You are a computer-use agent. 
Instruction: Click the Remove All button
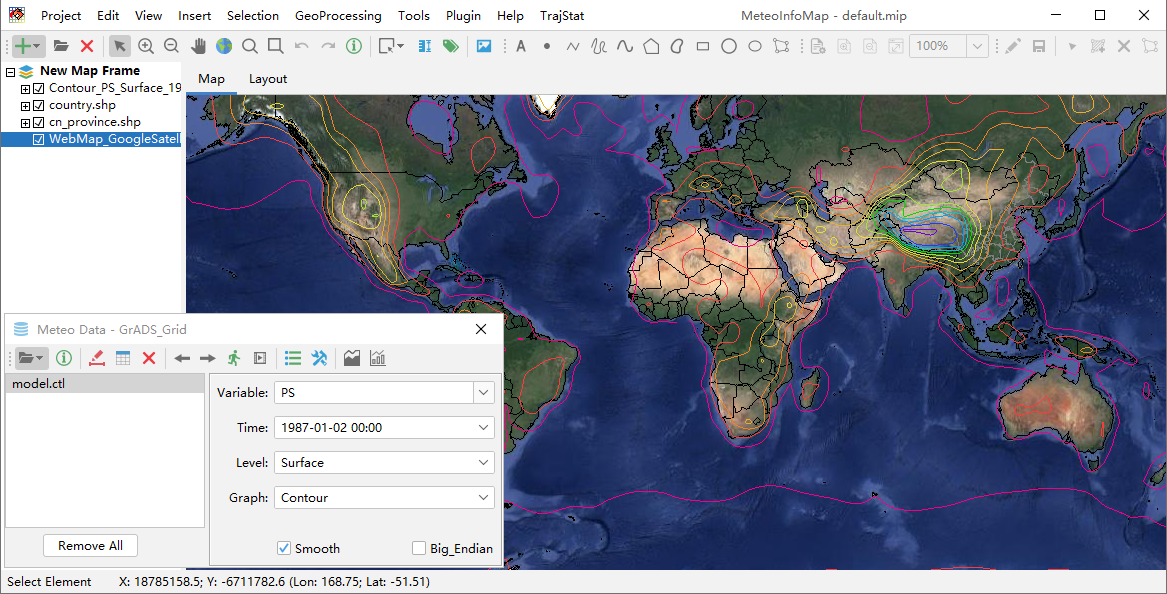click(x=90, y=545)
